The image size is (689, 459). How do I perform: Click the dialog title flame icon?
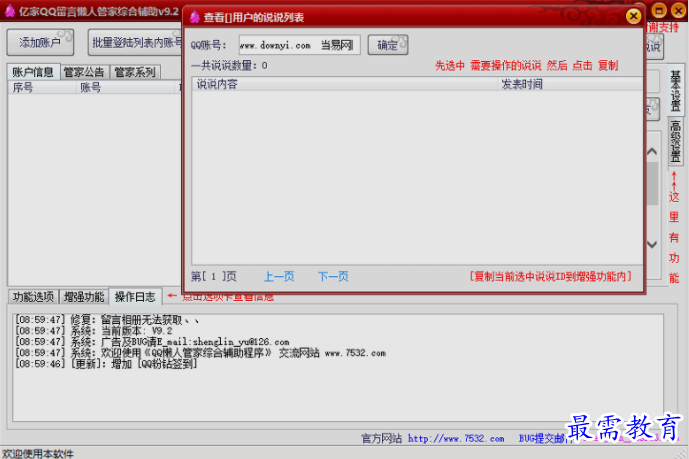tap(194, 17)
